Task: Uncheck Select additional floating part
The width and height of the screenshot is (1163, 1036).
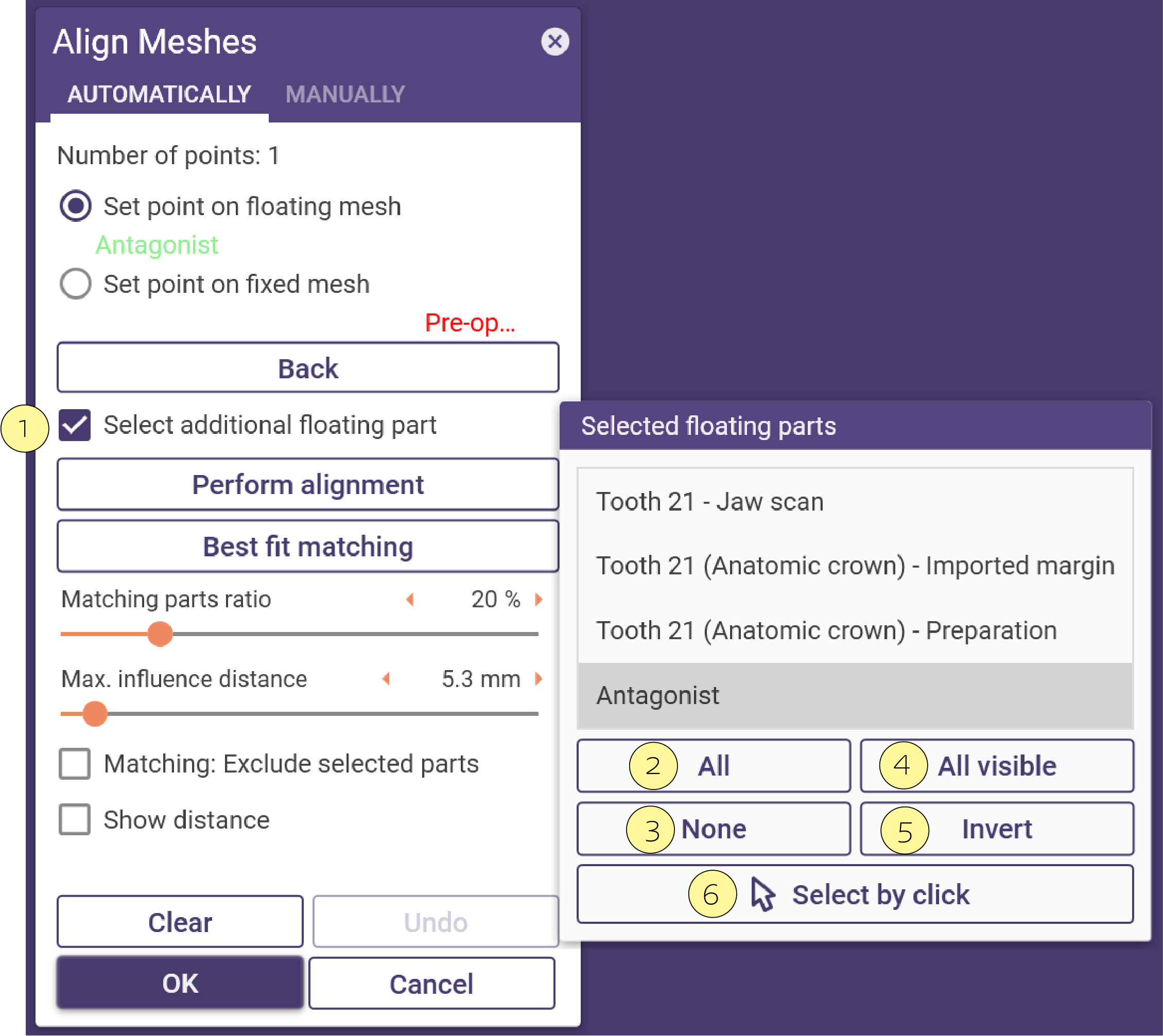Action: coord(75,425)
